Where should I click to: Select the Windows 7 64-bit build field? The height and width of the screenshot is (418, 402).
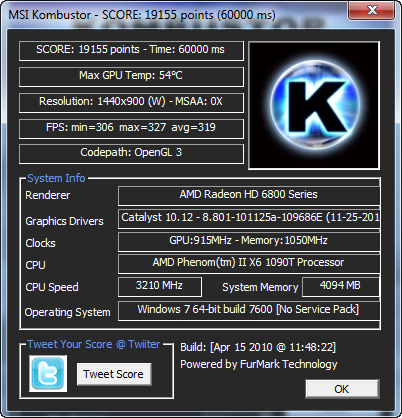(249, 311)
